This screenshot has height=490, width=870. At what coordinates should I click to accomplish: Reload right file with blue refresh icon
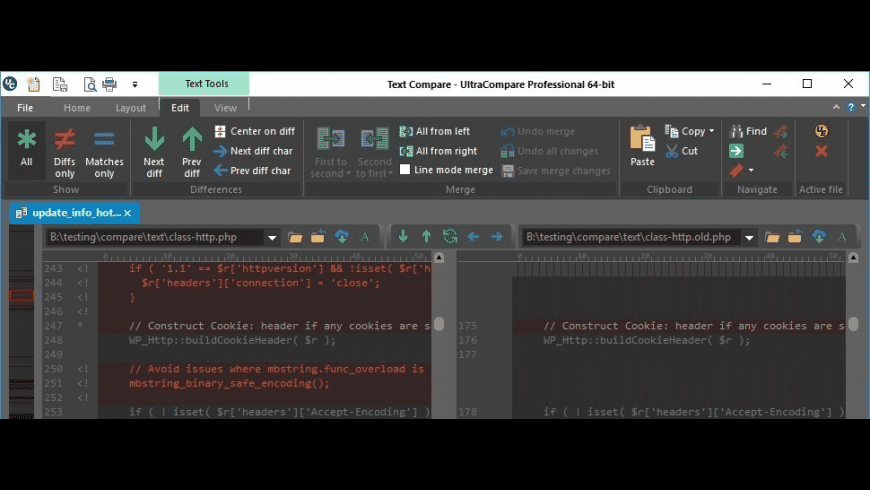coord(819,237)
